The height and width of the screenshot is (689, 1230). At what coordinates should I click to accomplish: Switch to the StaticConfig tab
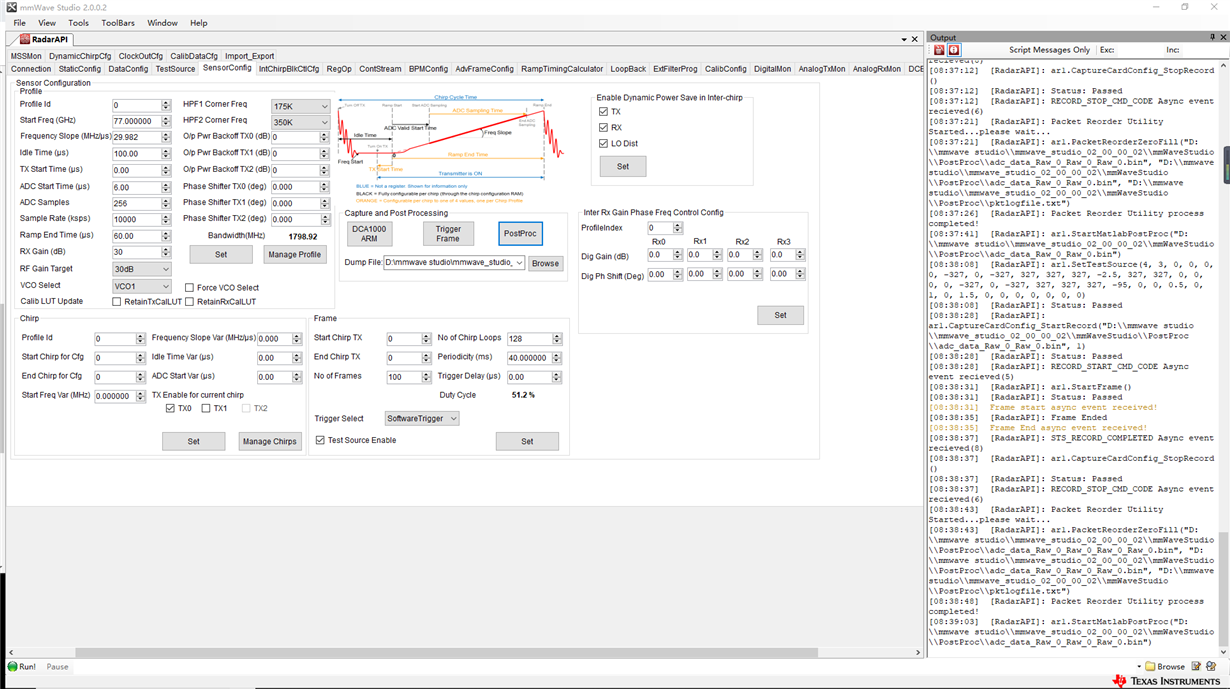click(x=80, y=69)
